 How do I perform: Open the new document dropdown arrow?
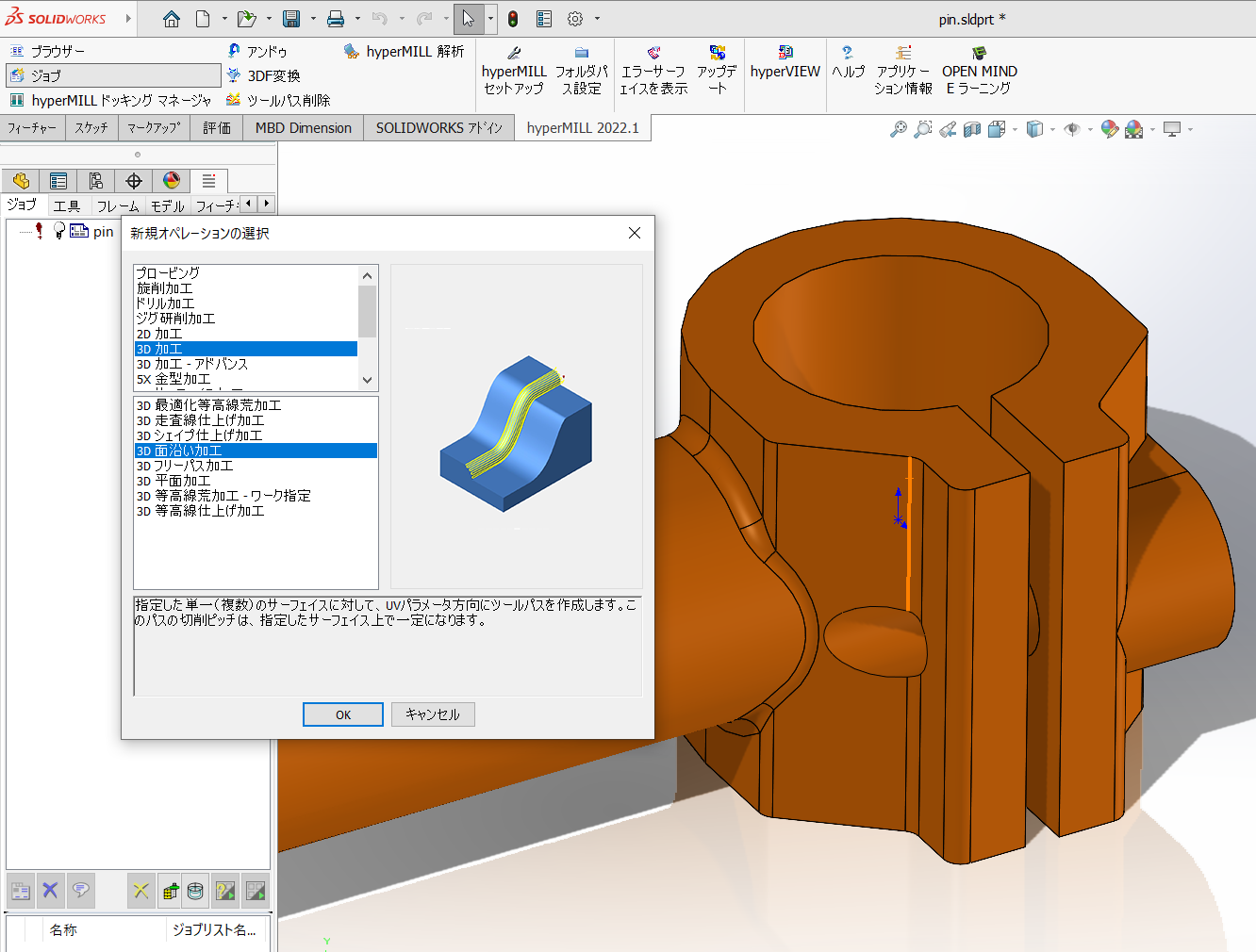point(224,19)
